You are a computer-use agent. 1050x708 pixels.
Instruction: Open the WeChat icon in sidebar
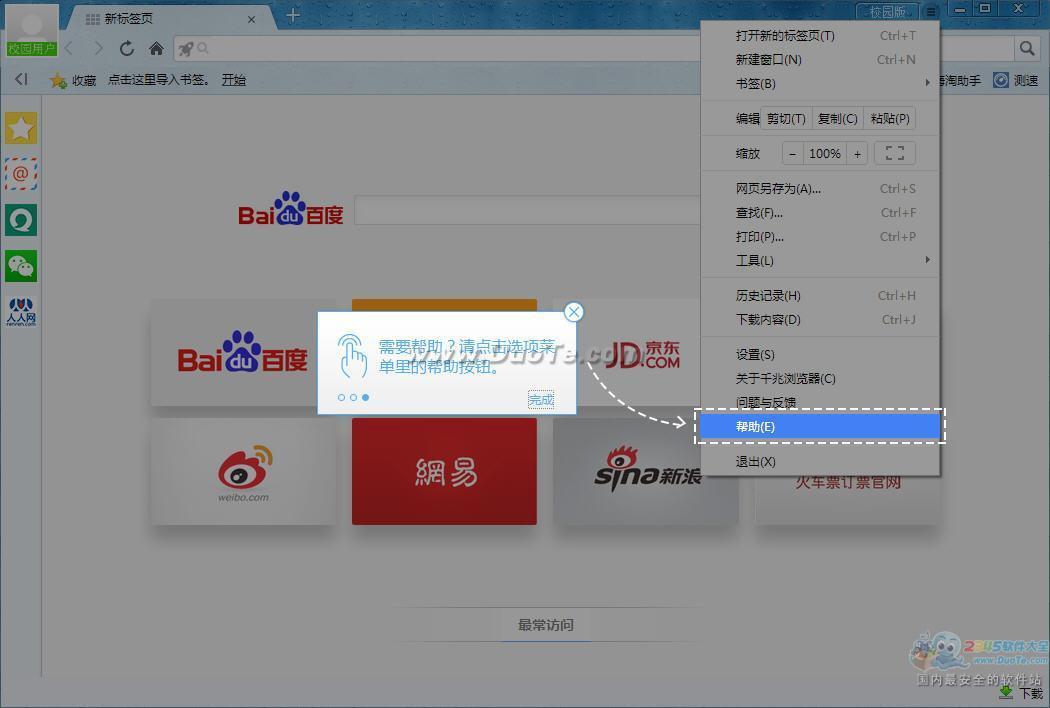tap(21, 266)
